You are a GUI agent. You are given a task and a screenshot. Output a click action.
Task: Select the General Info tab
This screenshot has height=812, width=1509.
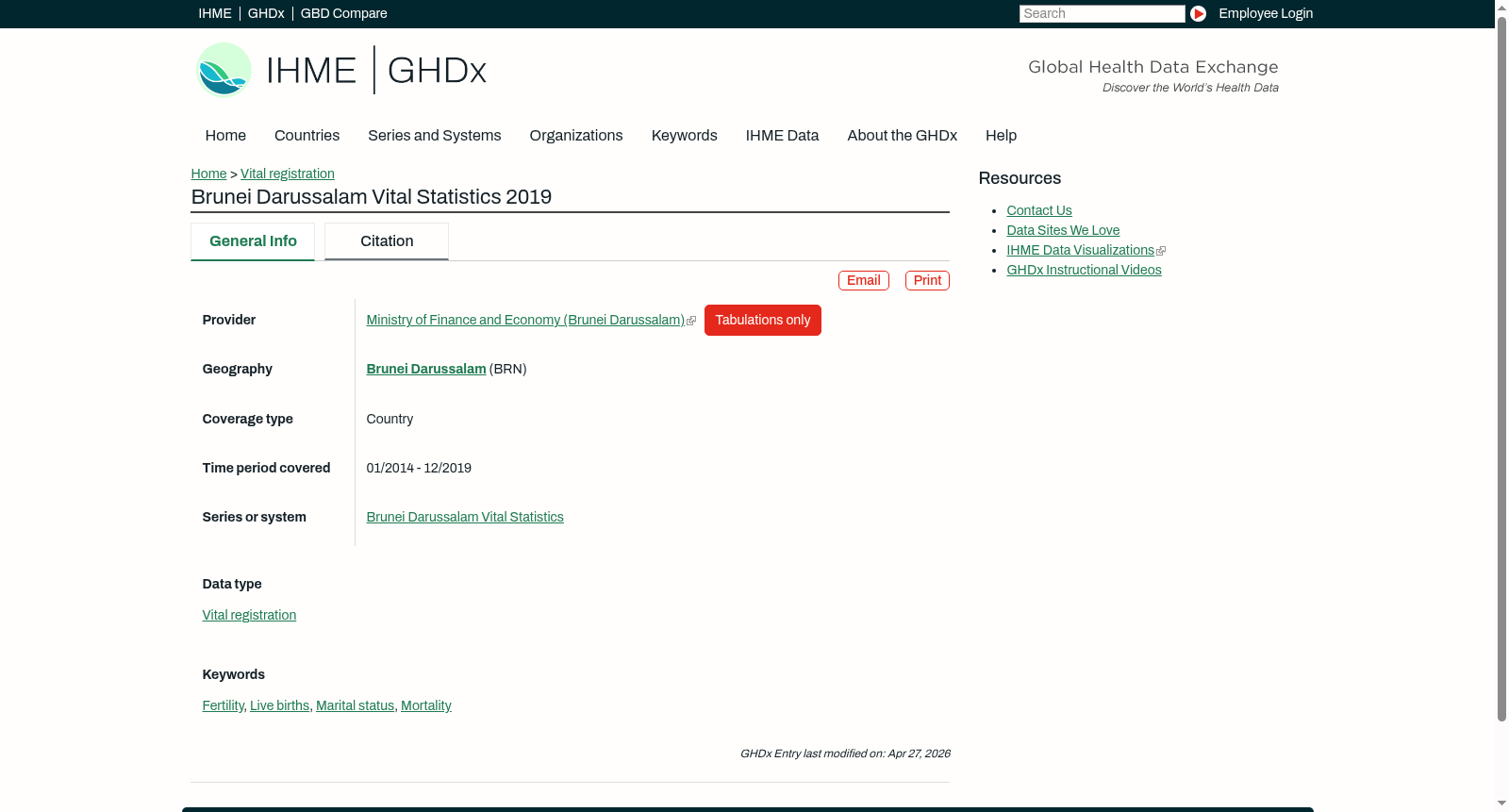(x=253, y=241)
